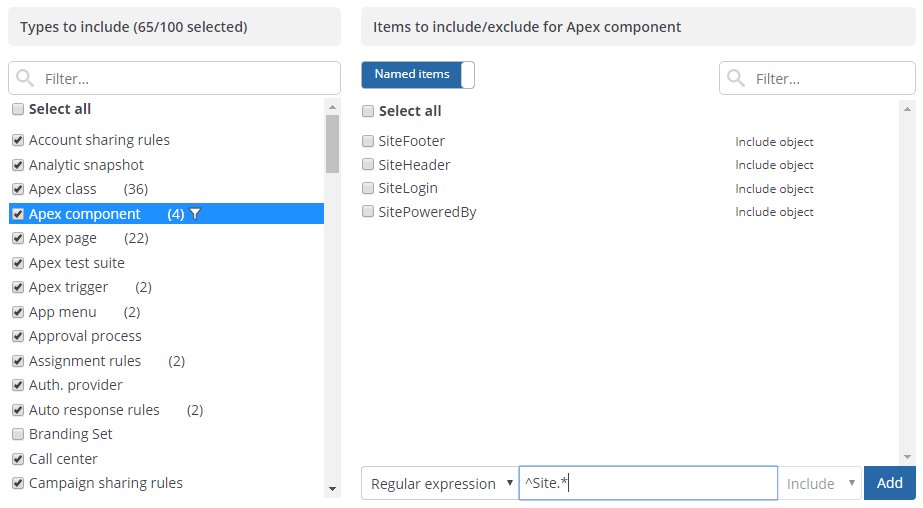Uncheck the Account sharing rules checkbox

18,140
